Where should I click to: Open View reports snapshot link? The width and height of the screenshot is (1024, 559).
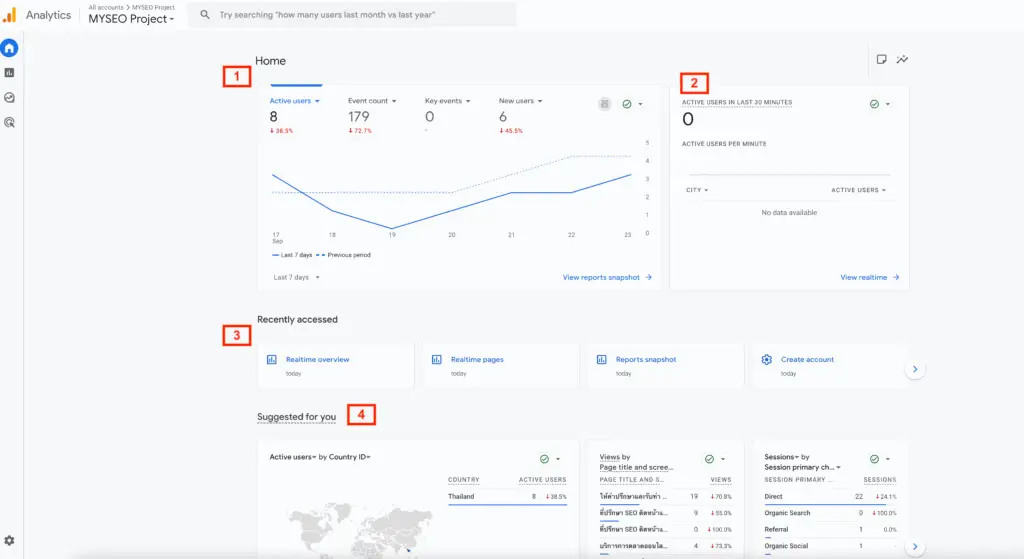pyautogui.click(x=607, y=278)
